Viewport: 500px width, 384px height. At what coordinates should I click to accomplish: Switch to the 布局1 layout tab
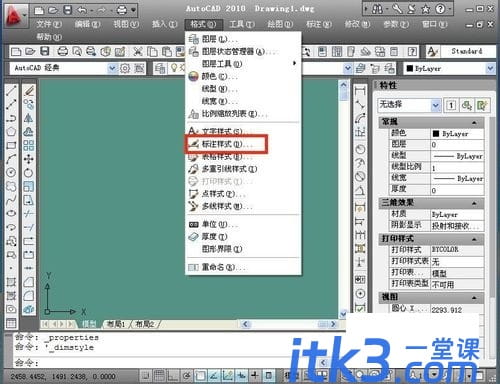tap(116, 324)
